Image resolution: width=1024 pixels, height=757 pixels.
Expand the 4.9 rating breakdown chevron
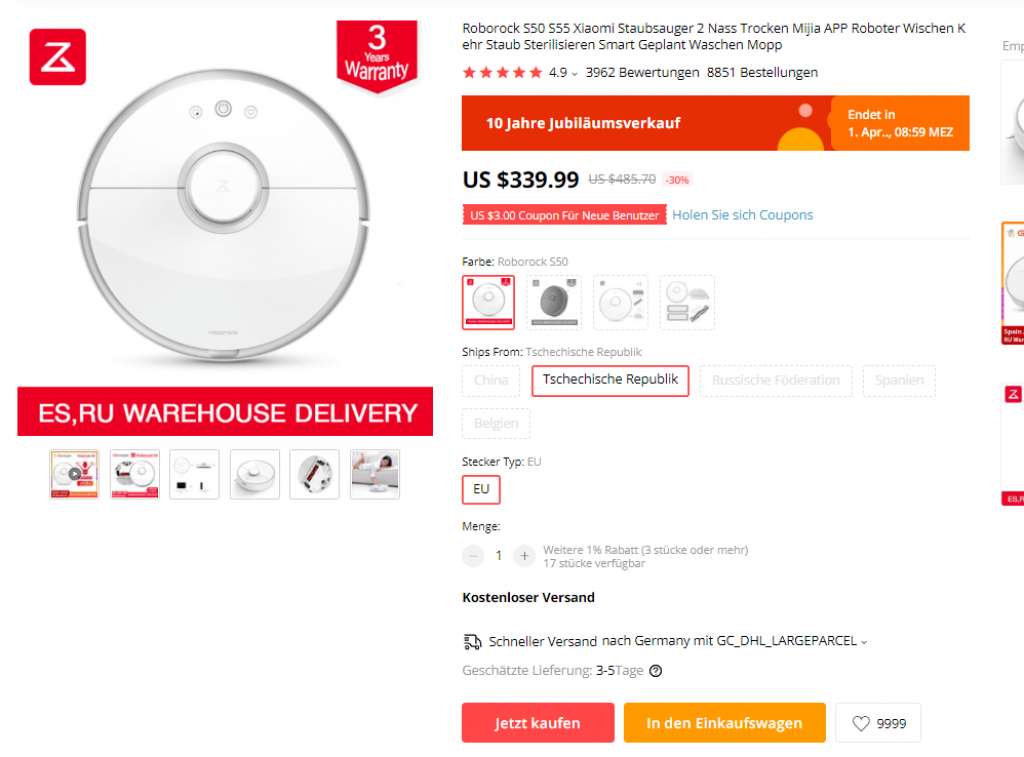pos(574,74)
